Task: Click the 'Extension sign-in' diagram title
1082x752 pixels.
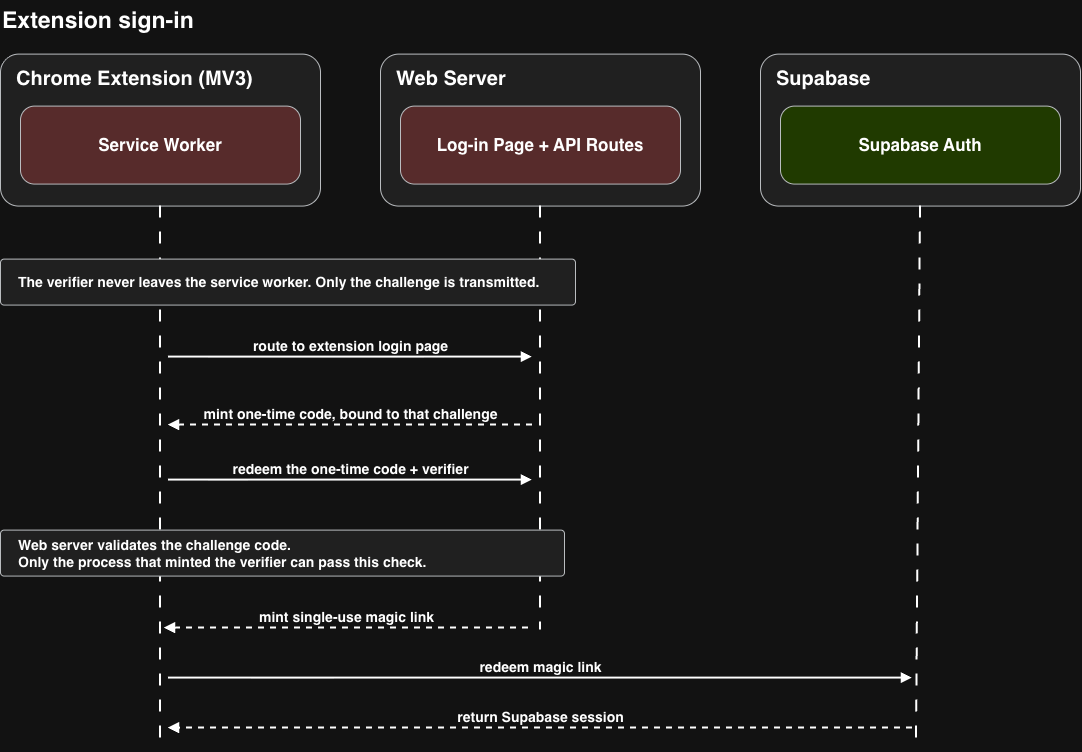Action: (98, 21)
